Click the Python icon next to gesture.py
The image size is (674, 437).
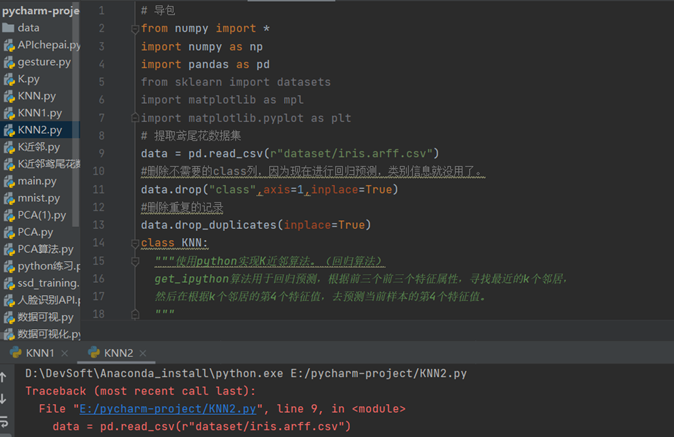(x=9, y=63)
